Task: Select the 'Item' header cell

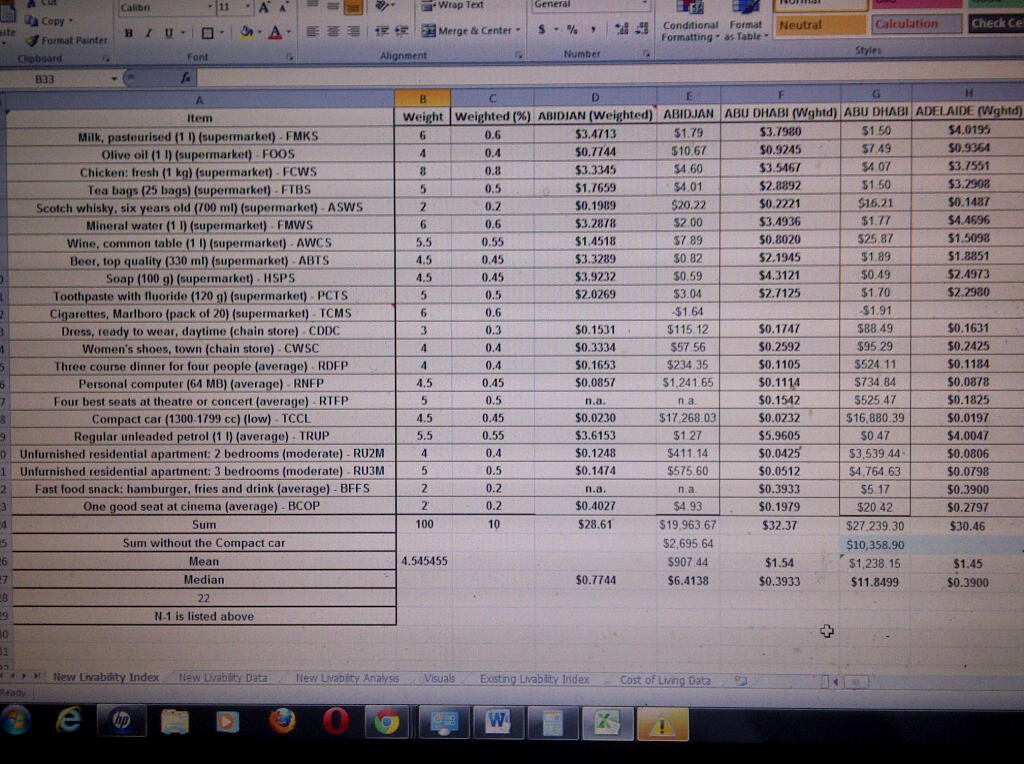Action: (200, 118)
